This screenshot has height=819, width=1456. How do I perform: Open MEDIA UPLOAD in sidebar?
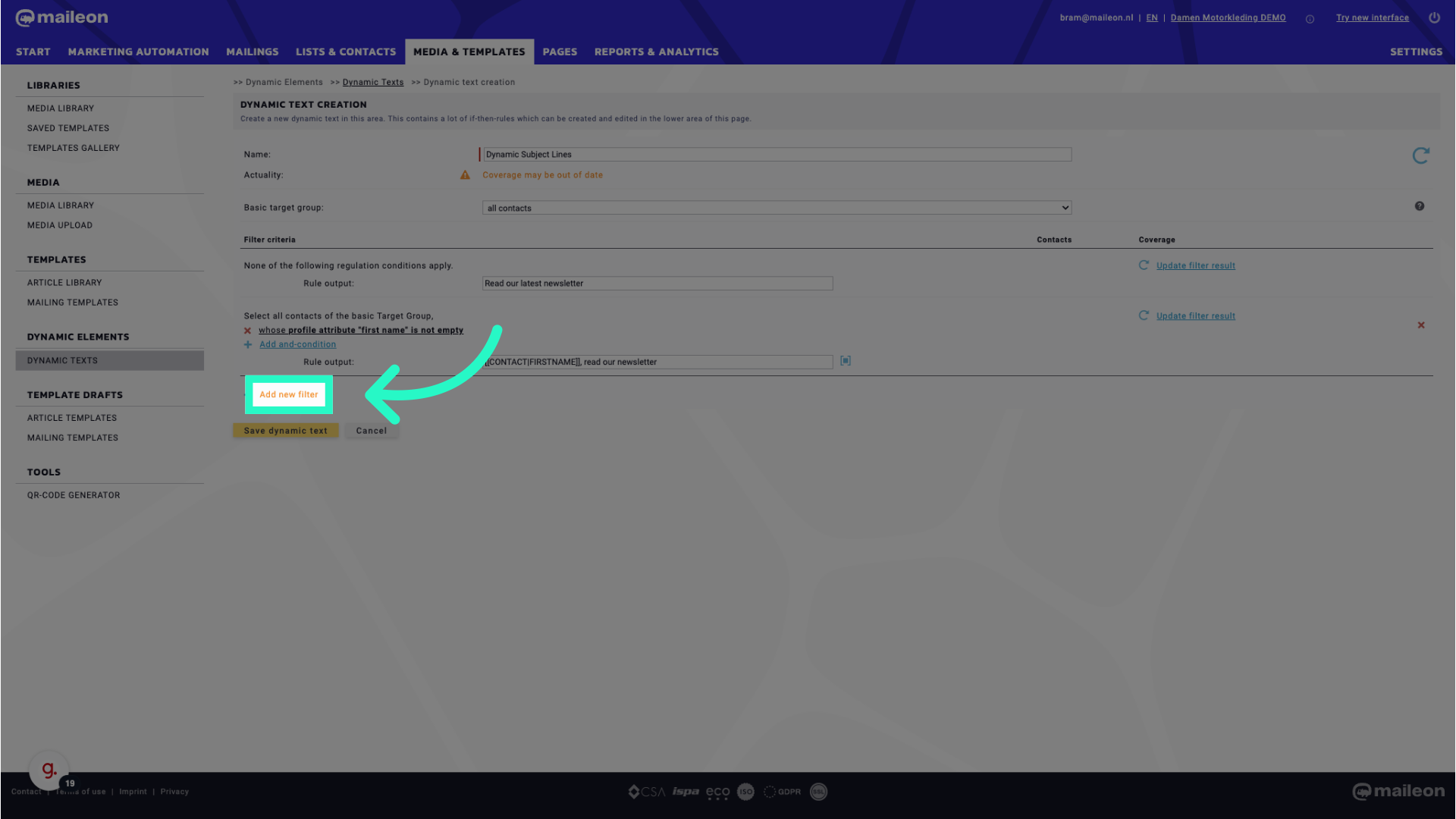point(60,225)
